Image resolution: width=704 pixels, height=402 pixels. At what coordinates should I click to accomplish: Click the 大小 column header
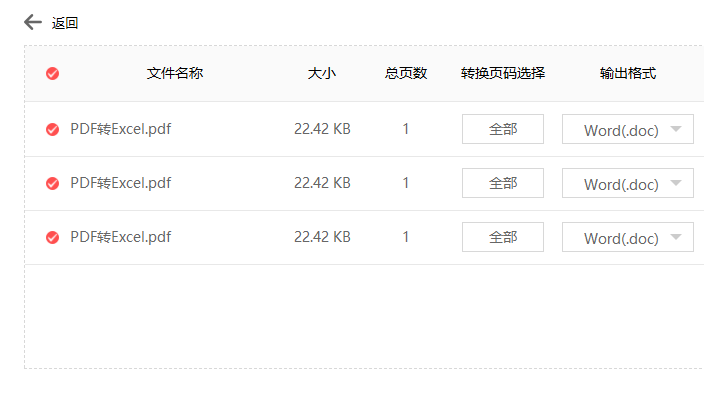coord(321,73)
